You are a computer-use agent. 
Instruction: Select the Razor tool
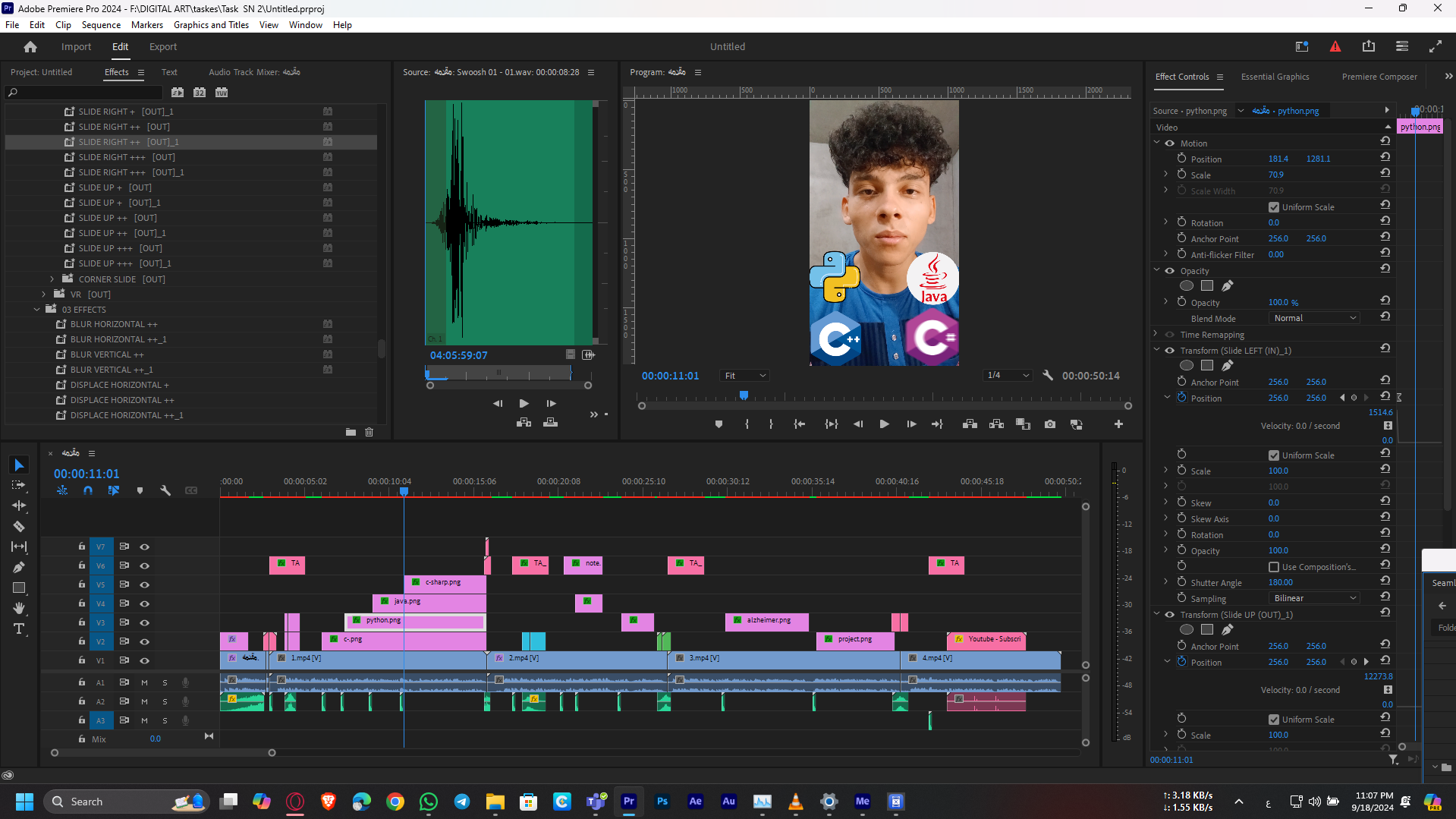[20, 526]
